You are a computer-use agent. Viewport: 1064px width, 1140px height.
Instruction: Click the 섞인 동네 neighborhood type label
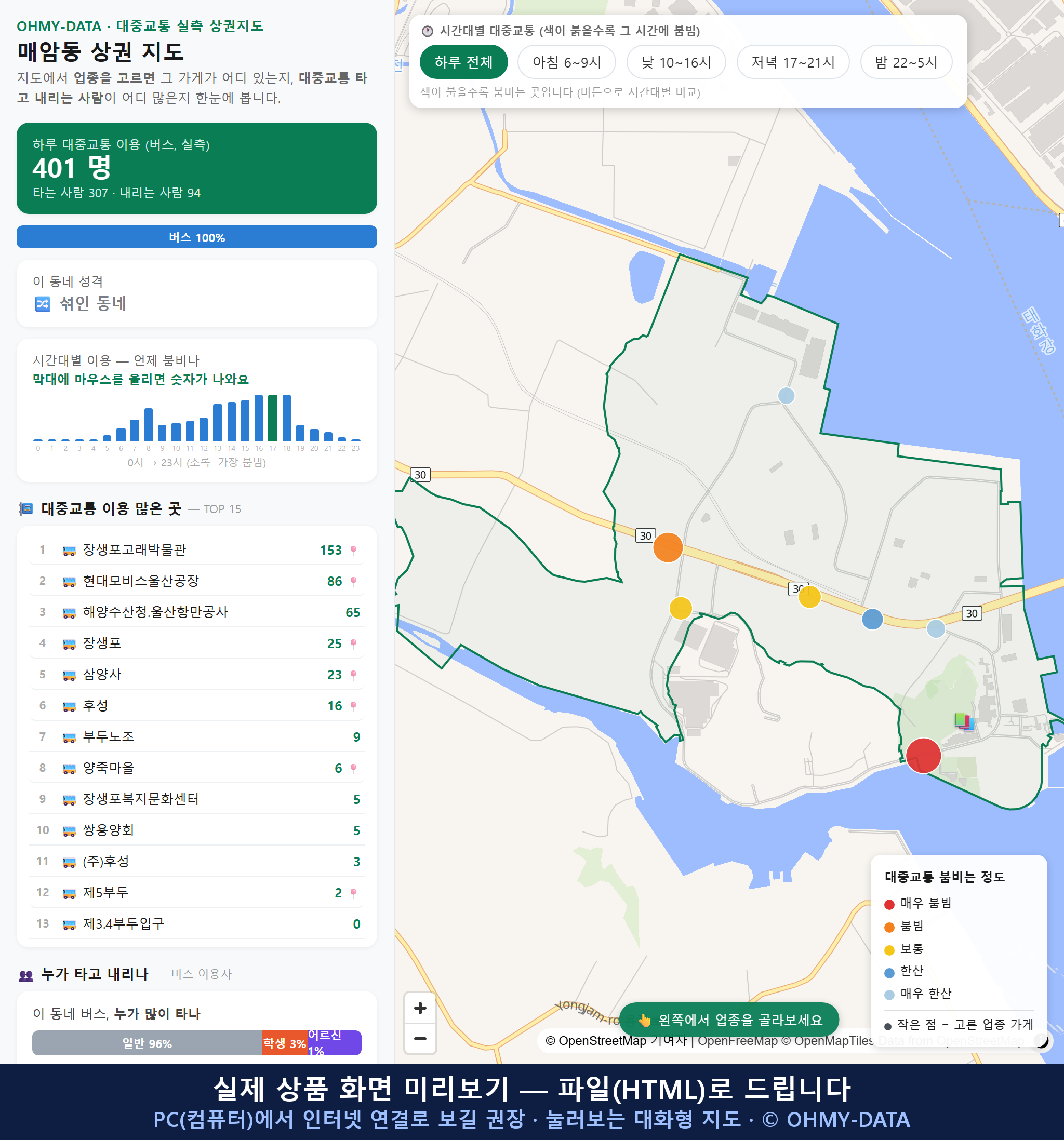point(93,303)
